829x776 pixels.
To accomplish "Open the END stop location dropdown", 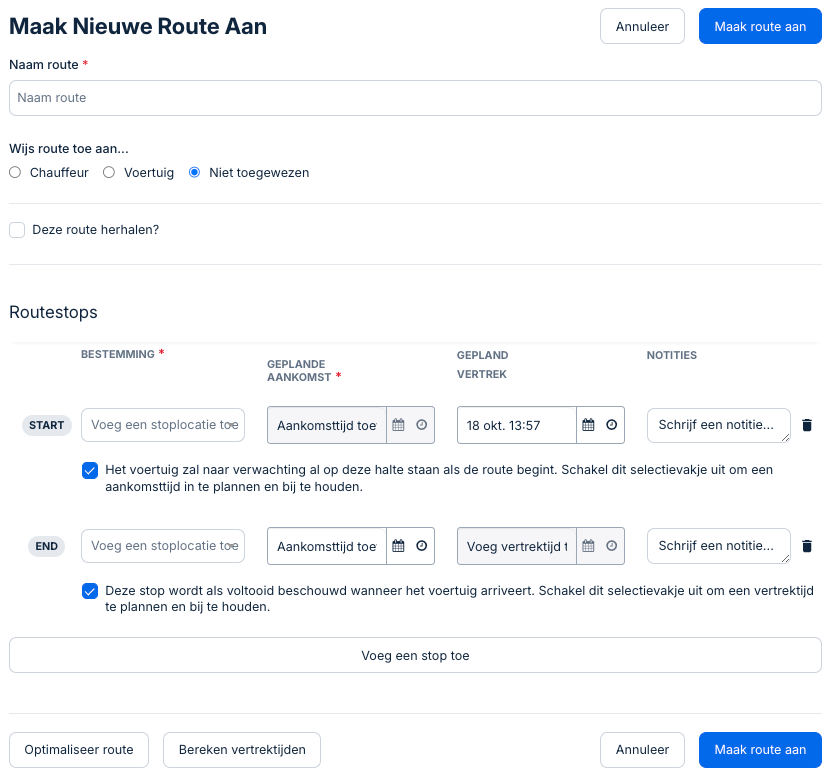I will tap(163, 546).
